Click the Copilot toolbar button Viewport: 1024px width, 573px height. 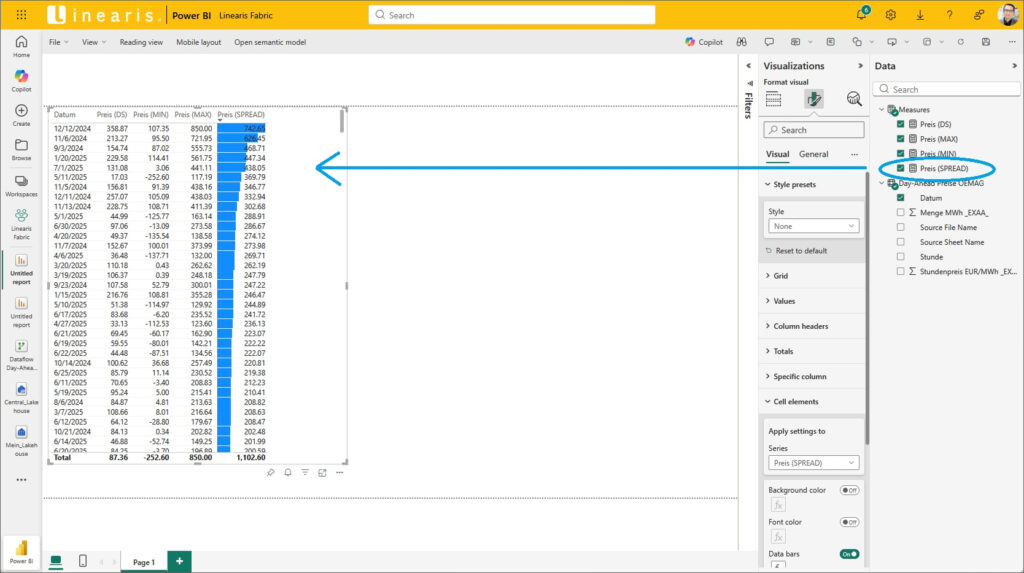pos(704,42)
